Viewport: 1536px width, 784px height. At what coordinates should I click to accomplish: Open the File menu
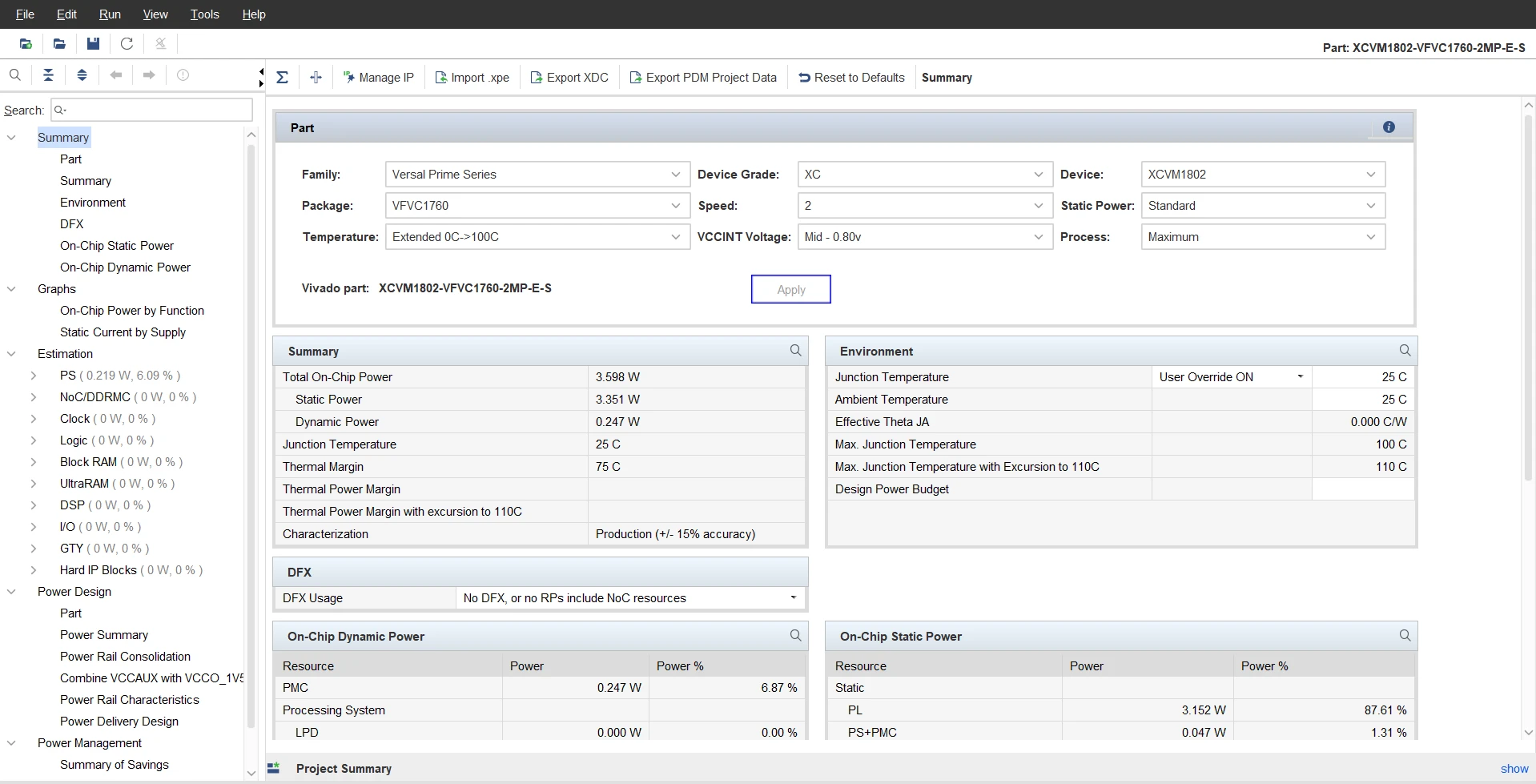(x=25, y=14)
